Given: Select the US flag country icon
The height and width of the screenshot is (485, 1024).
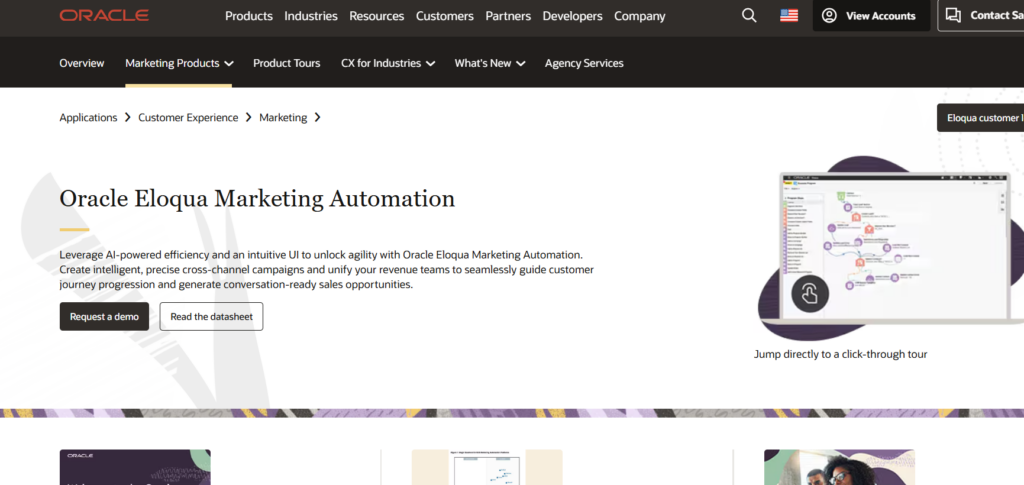Looking at the screenshot, I should point(789,16).
